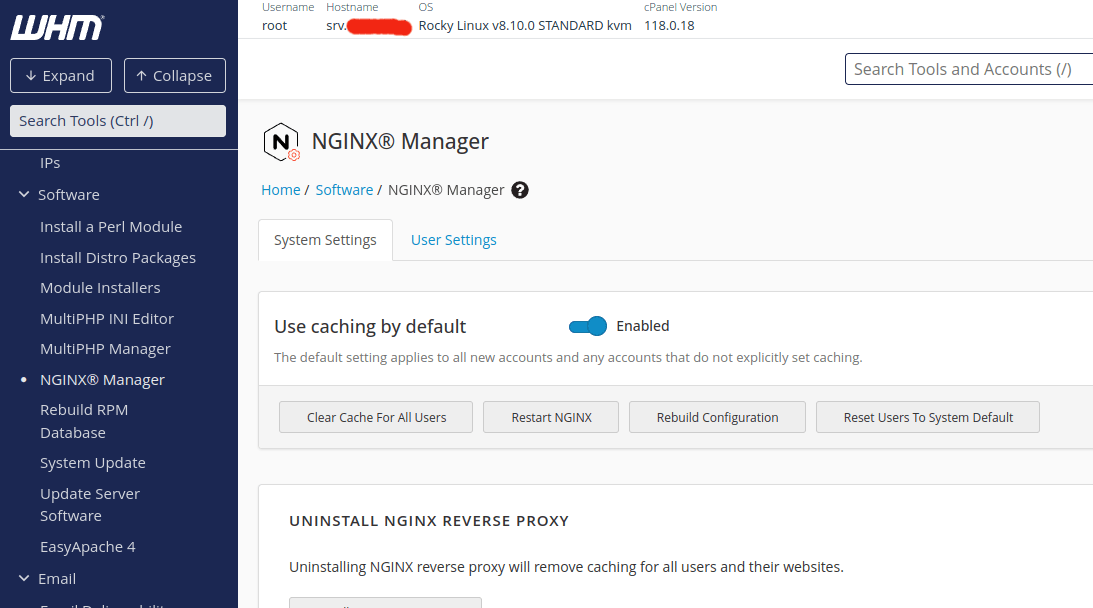
Task: Click the Rebuild Configuration button
Action: 717,417
